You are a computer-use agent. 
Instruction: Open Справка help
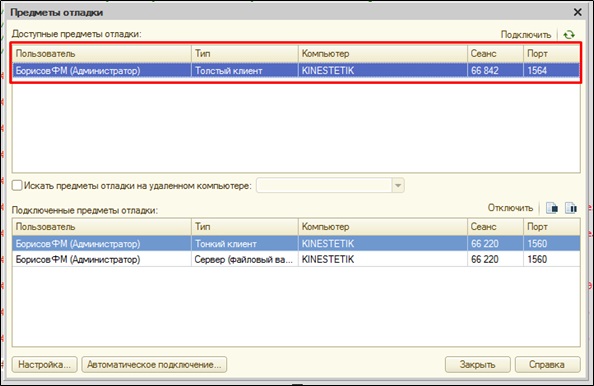[547, 364]
